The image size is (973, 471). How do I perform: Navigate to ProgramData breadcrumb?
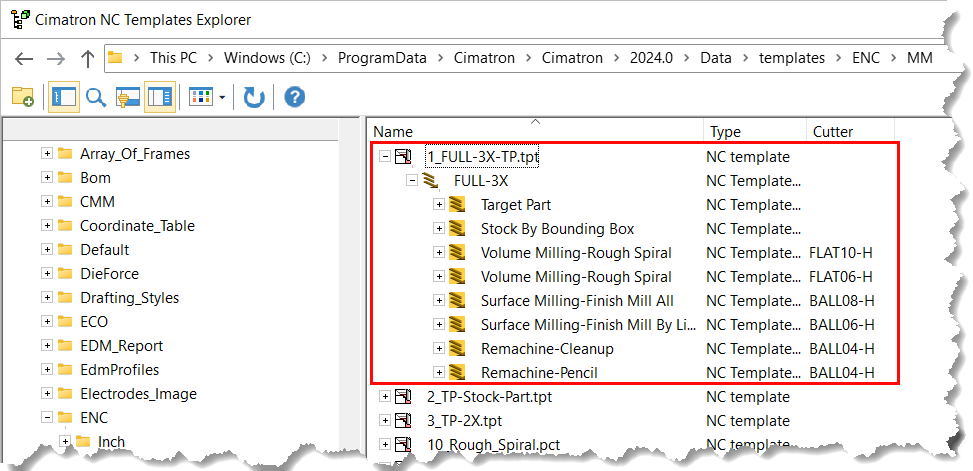click(x=382, y=58)
